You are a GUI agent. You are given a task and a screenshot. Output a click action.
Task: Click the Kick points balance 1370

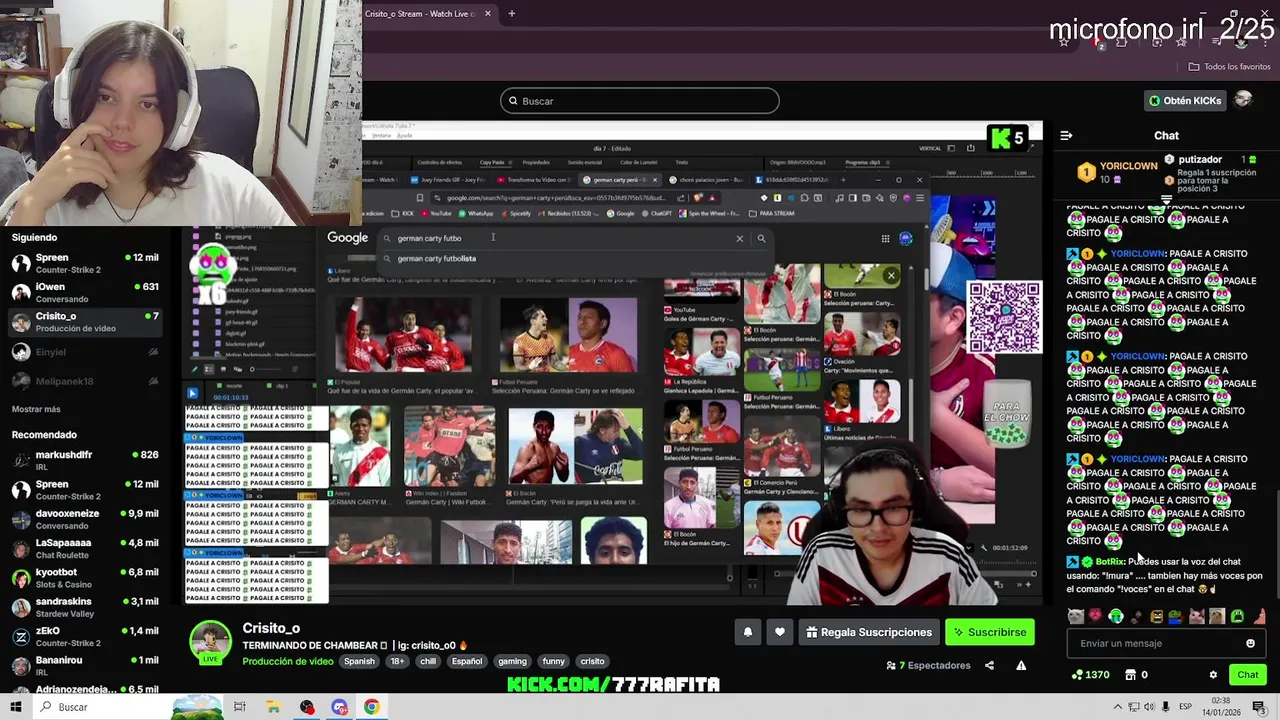[x=1090, y=675]
